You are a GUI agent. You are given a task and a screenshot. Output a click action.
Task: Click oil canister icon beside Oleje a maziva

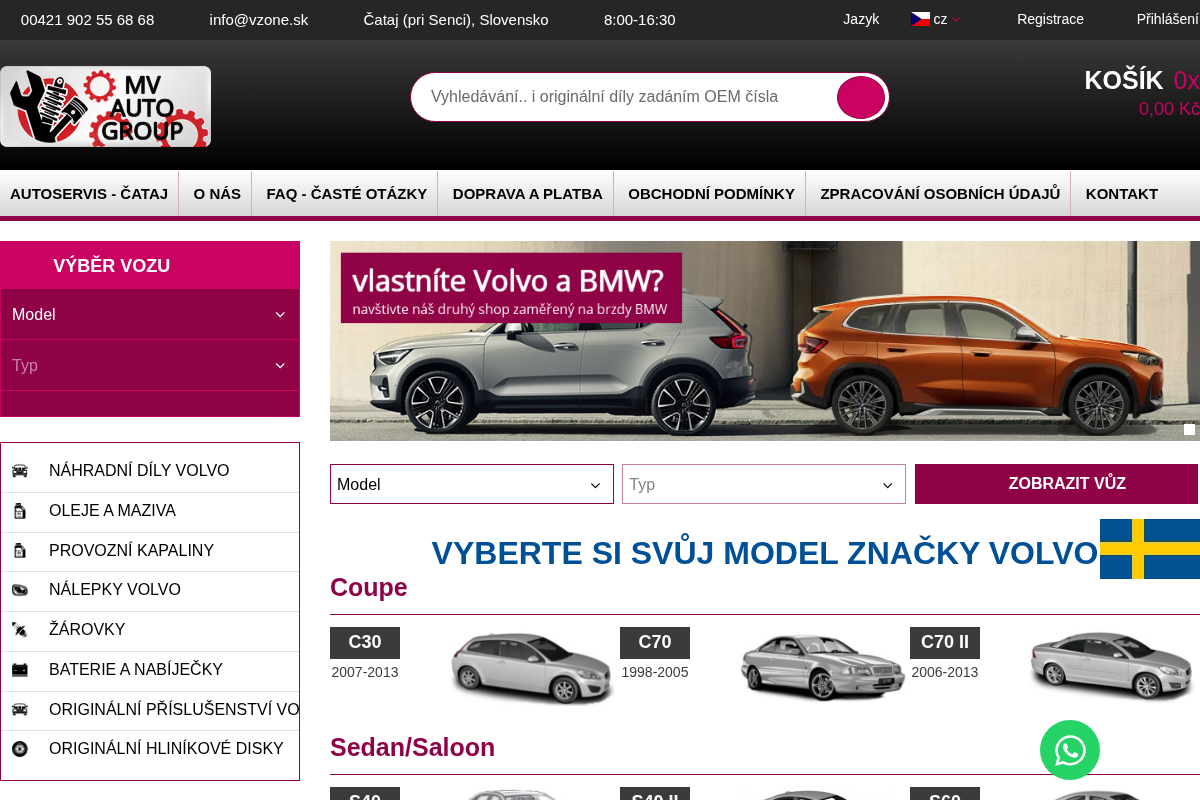click(20, 511)
